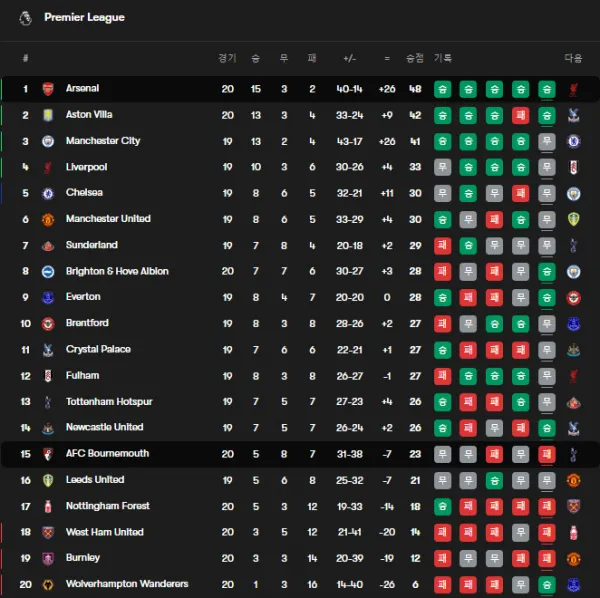This screenshot has height=598, width=600.
Task: Click Leeds United's next opponent crest
Action: click(573, 480)
